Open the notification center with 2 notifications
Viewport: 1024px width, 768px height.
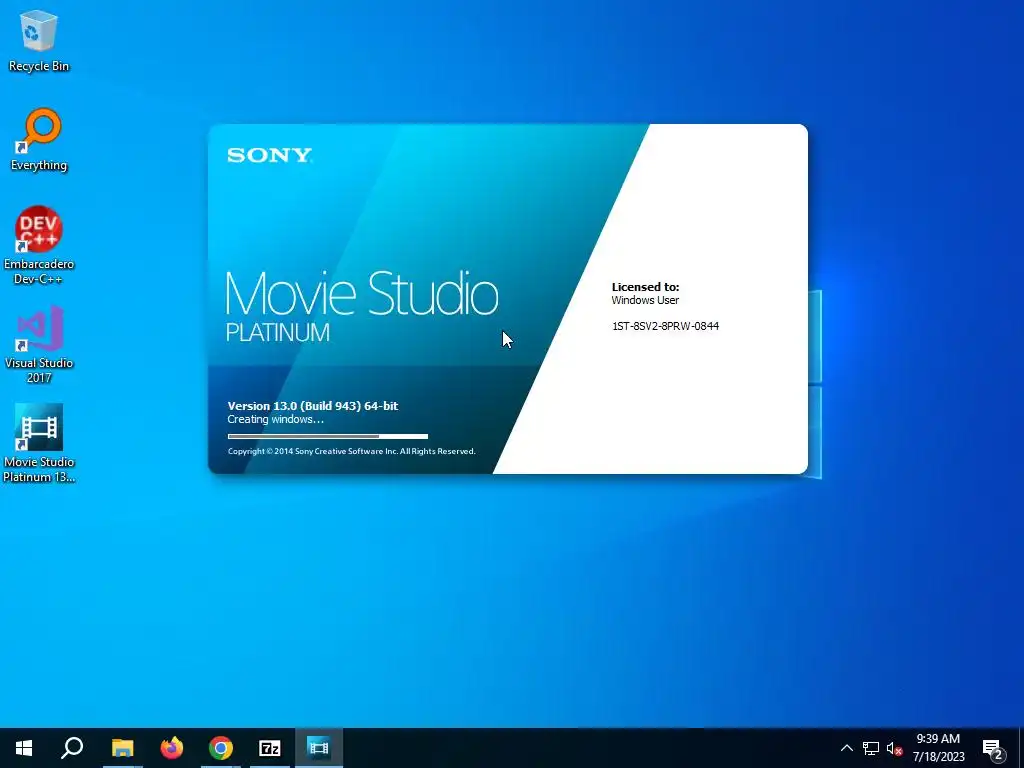(x=993, y=749)
